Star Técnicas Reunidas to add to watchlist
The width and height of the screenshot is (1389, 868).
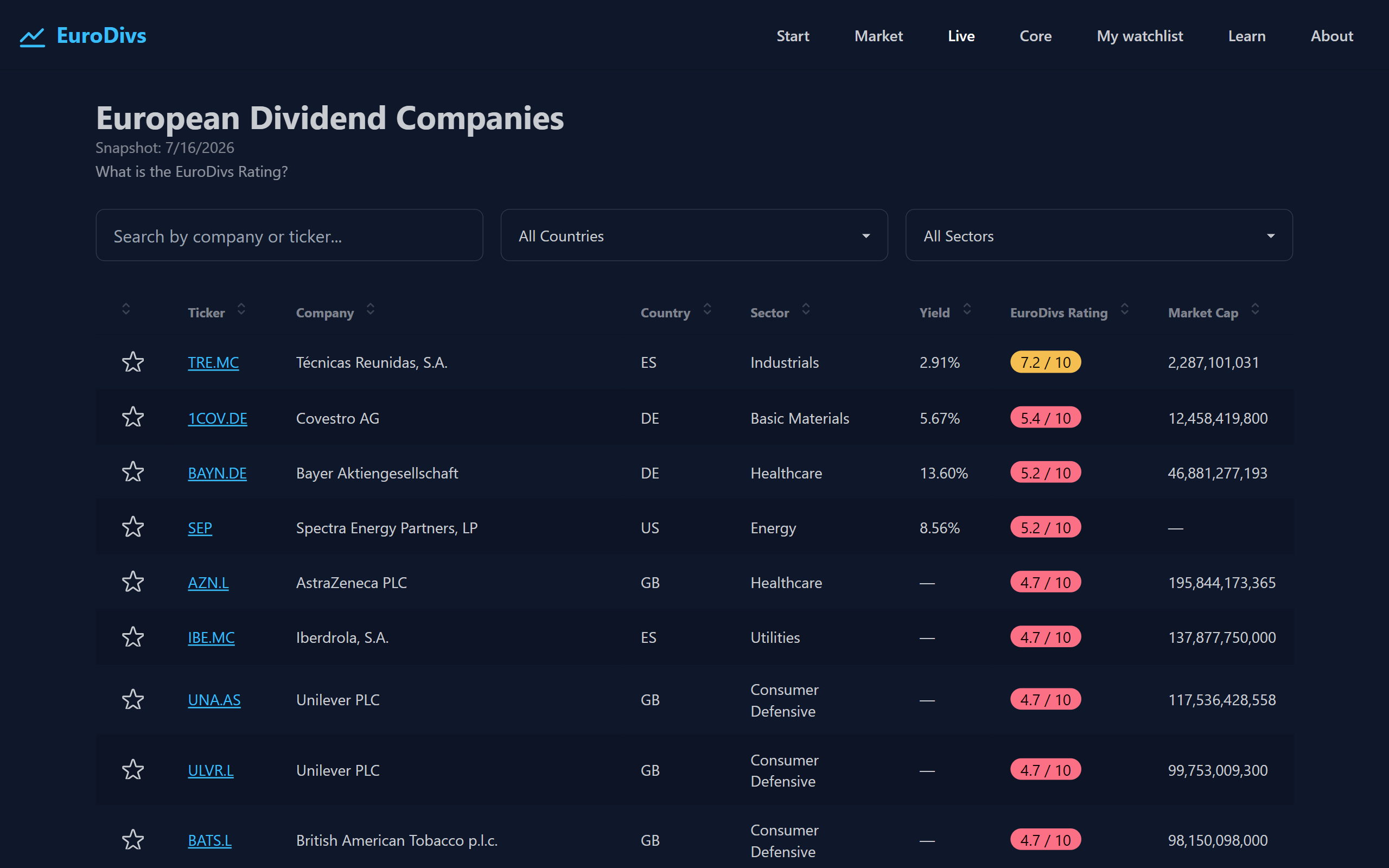pos(132,362)
